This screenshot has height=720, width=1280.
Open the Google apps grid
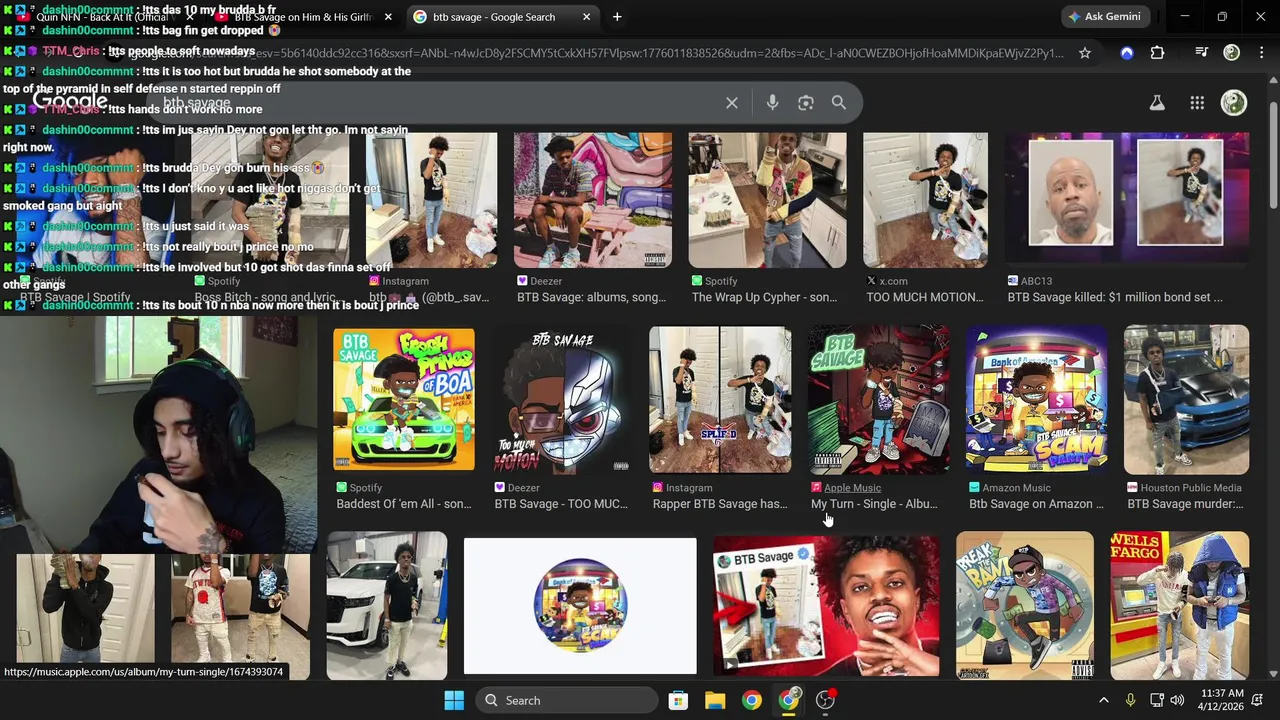[x=1197, y=103]
